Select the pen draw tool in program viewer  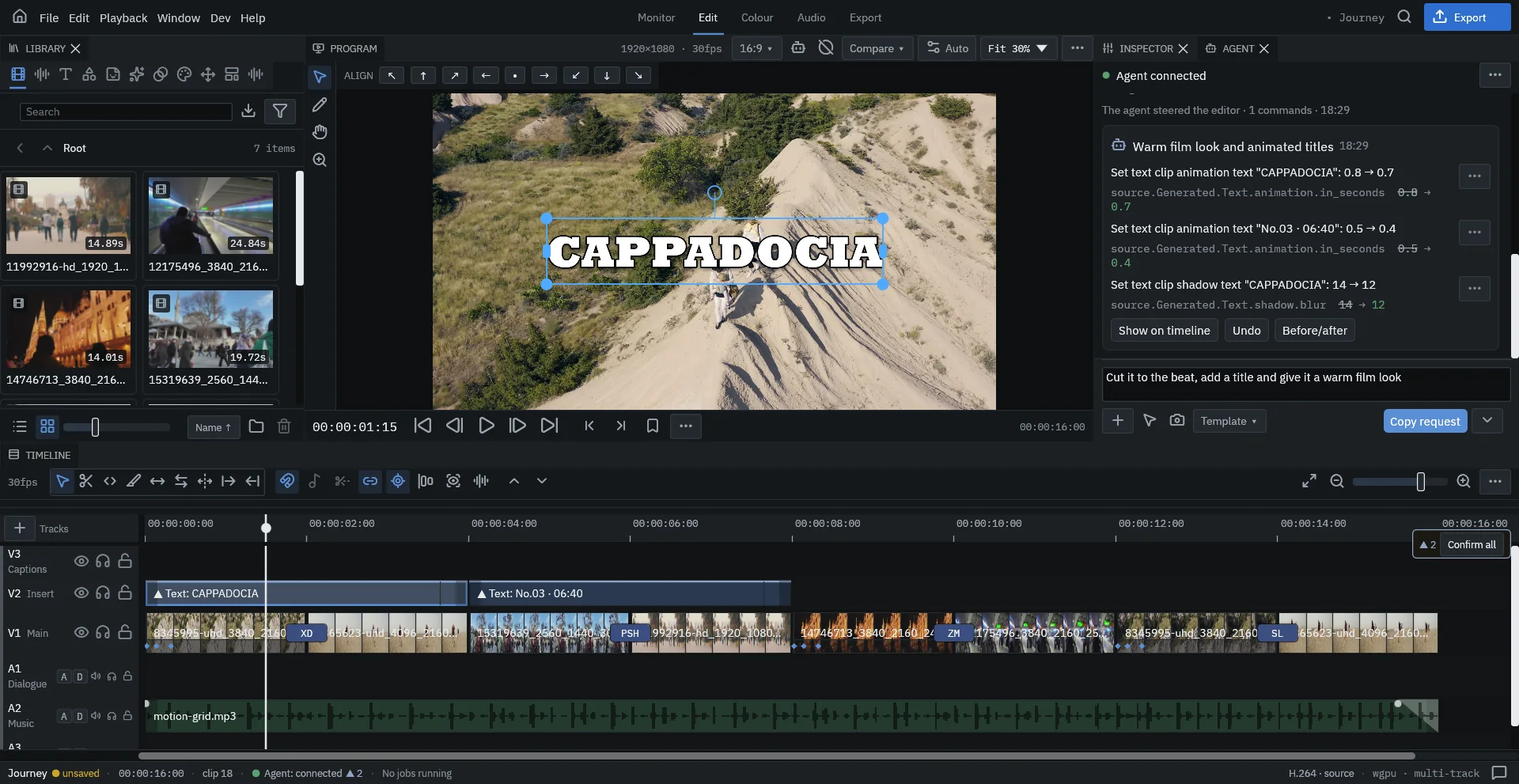tap(320, 104)
